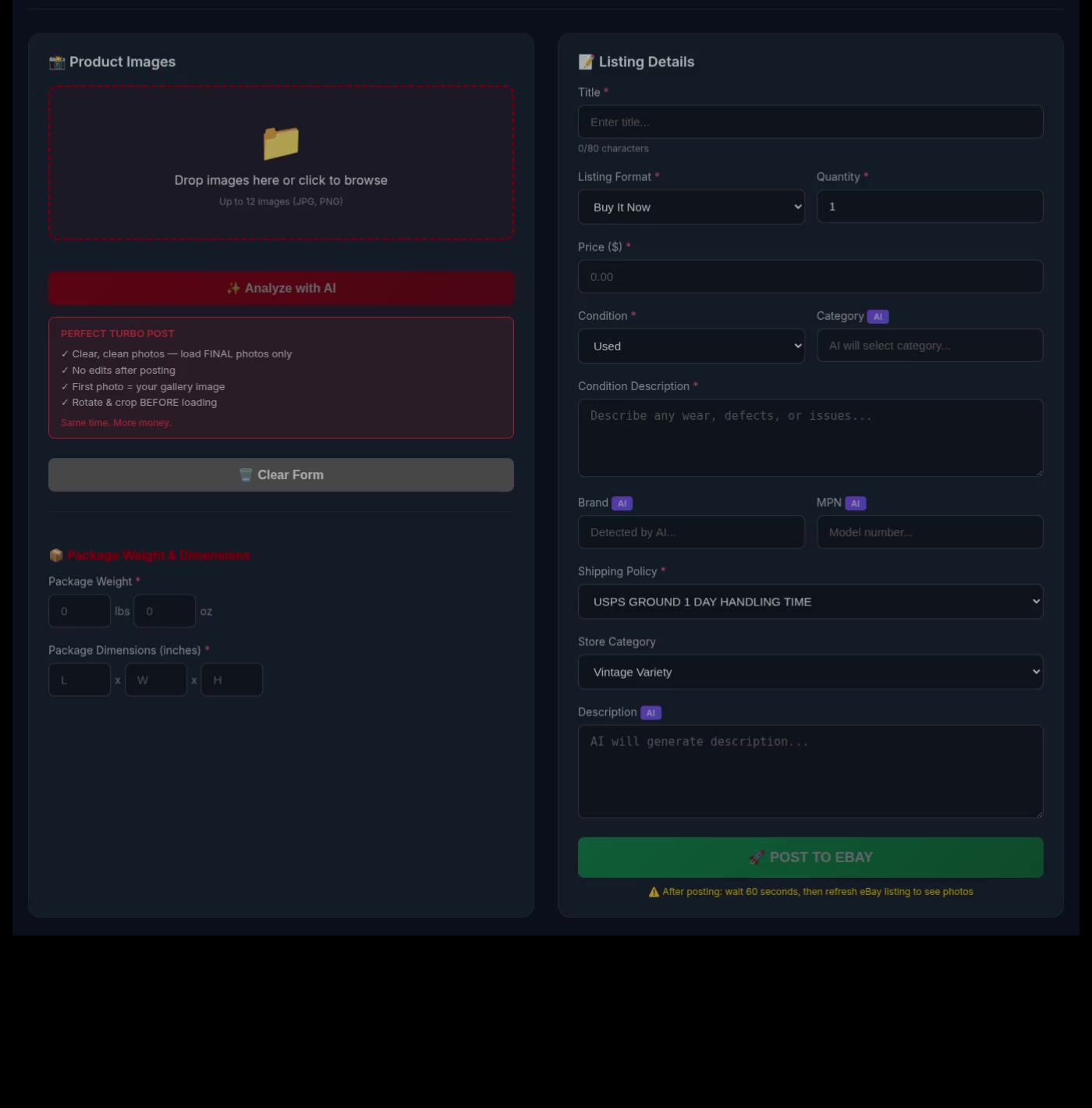Click the AI badge next to Category
Viewport: 1092px width, 1108px height.
[x=877, y=317]
